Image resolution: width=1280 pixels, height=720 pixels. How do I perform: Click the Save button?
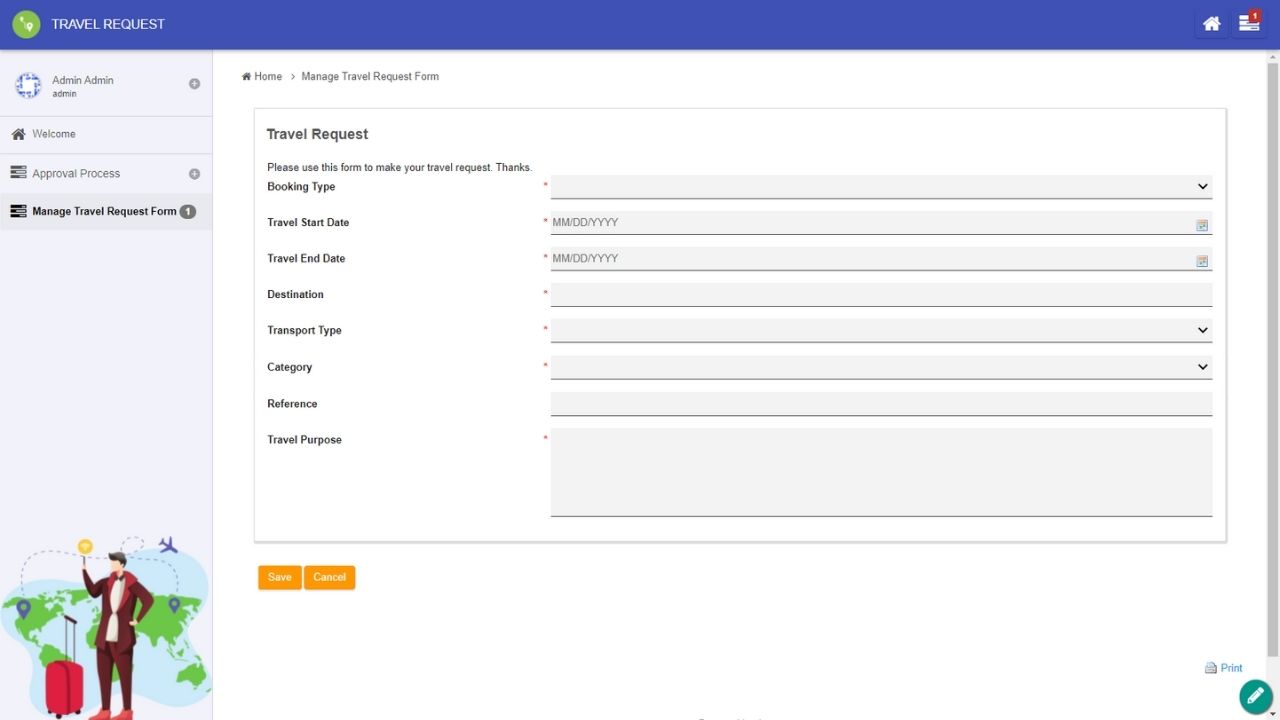pyautogui.click(x=279, y=578)
